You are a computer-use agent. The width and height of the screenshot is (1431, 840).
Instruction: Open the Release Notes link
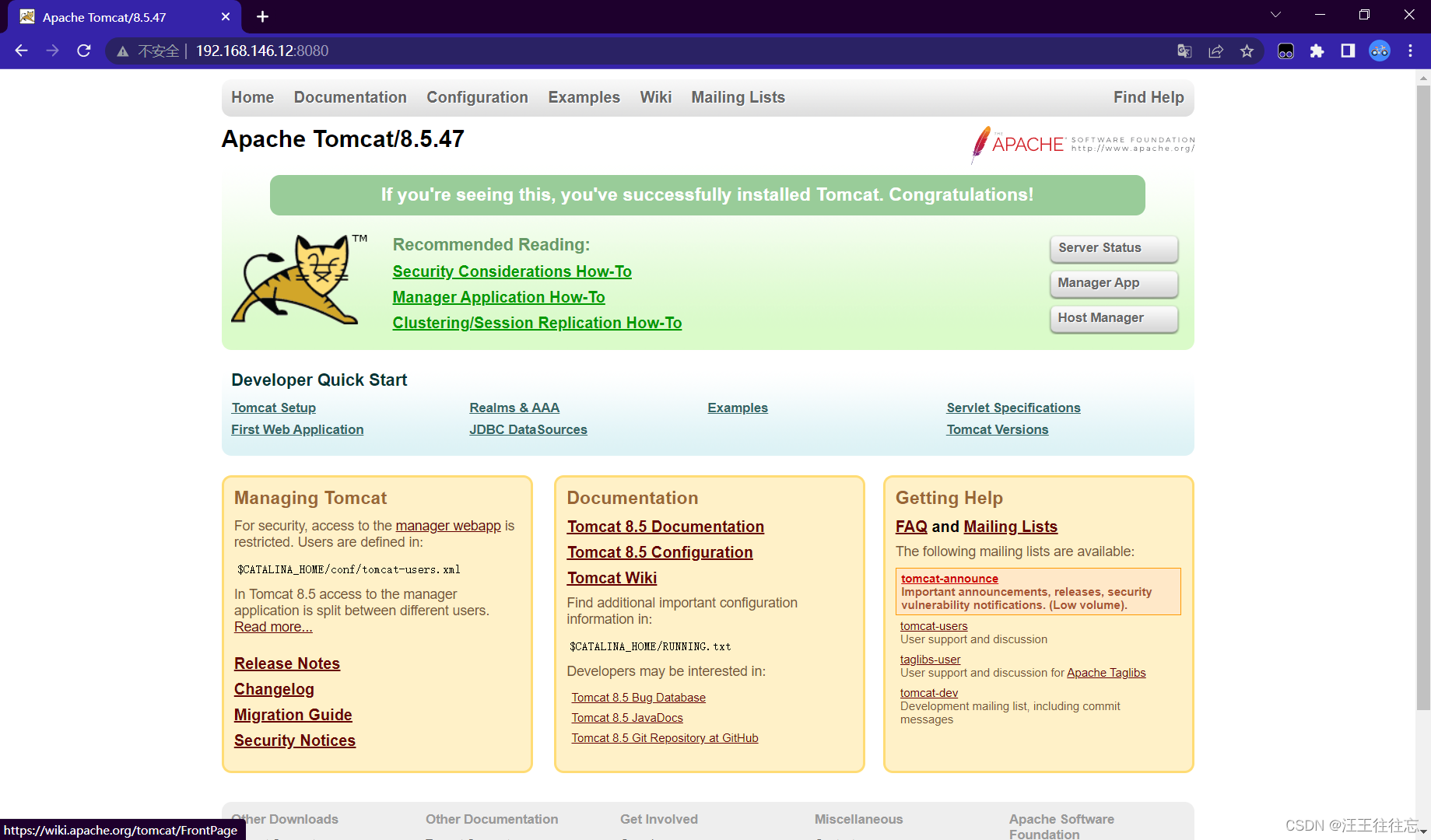point(287,663)
